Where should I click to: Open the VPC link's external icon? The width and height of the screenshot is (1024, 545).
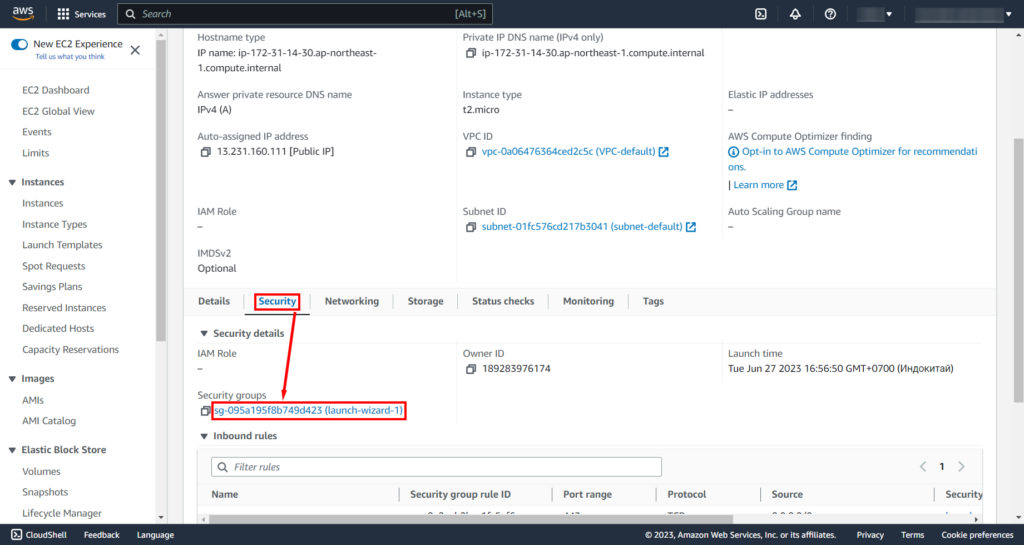click(664, 151)
